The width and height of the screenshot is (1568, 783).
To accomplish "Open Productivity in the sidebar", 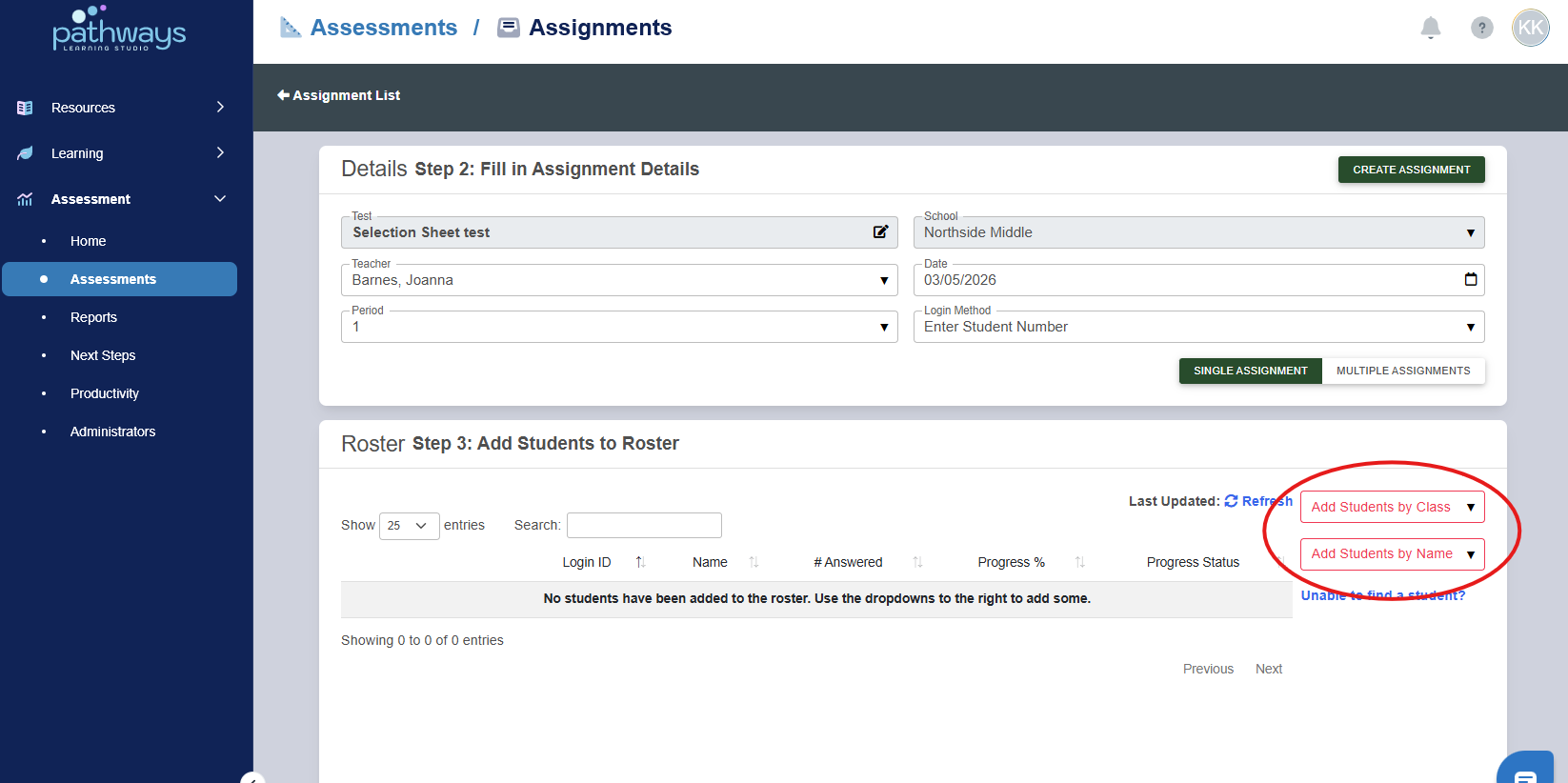I will 105,393.
